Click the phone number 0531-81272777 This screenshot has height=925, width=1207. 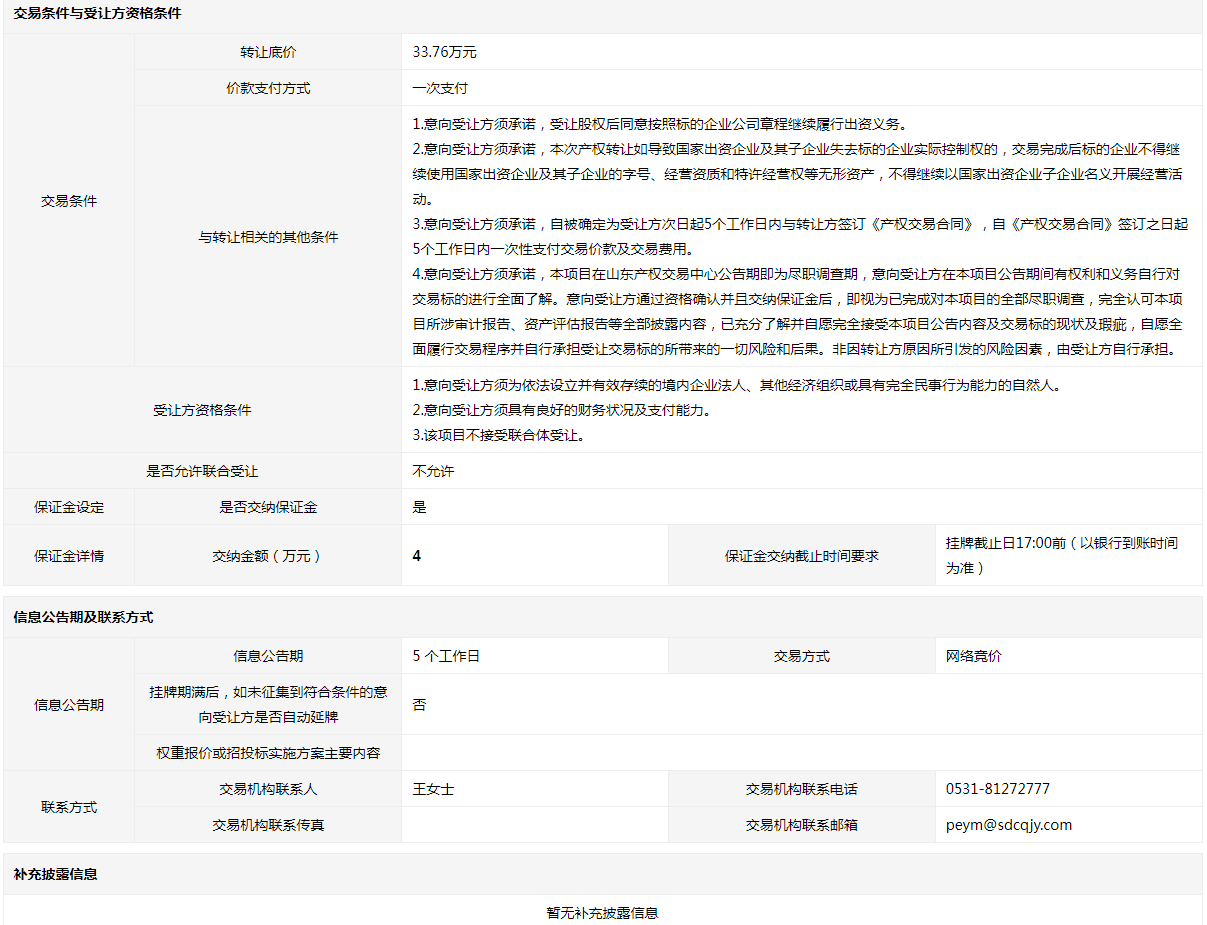tap(997, 789)
